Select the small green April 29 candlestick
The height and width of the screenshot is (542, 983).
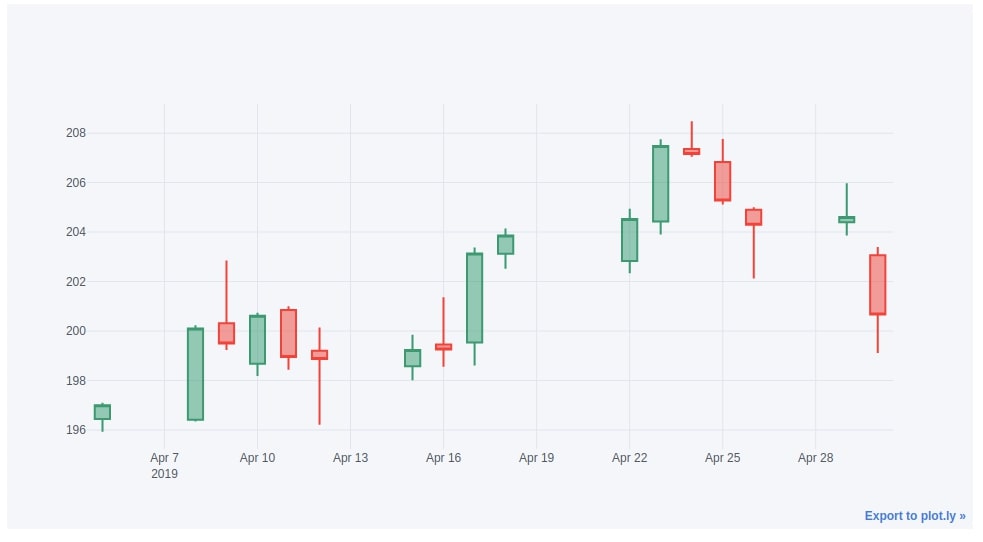[846, 219]
